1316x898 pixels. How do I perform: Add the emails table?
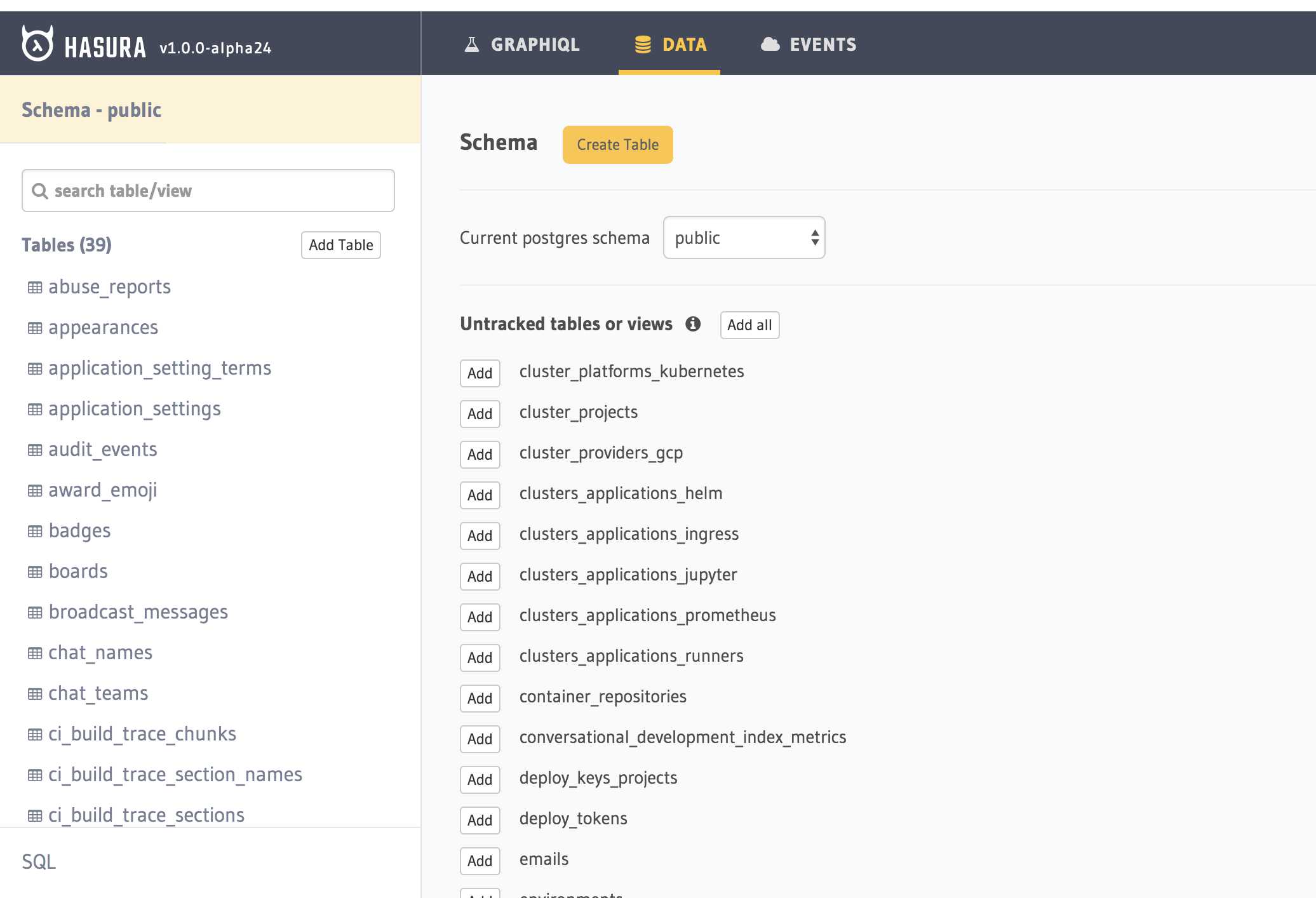pos(480,861)
